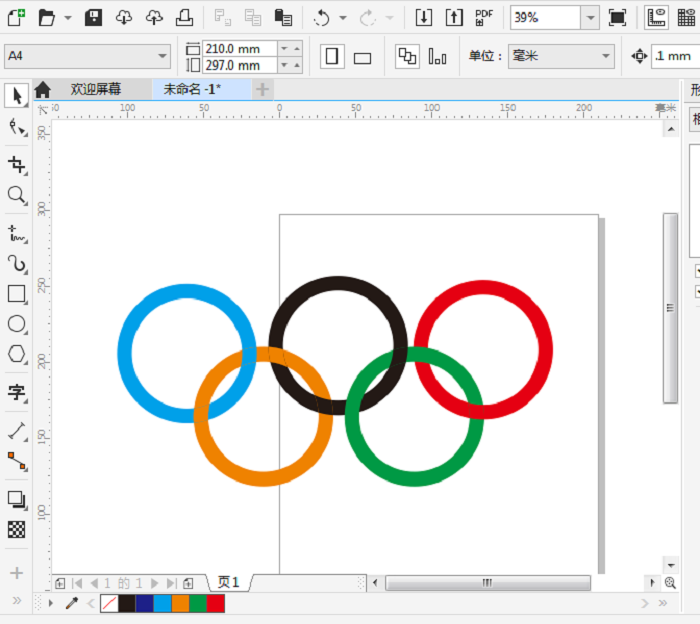This screenshot has width=700, height=624.
Task: Select the Crop tool
Action: (16, 164)
